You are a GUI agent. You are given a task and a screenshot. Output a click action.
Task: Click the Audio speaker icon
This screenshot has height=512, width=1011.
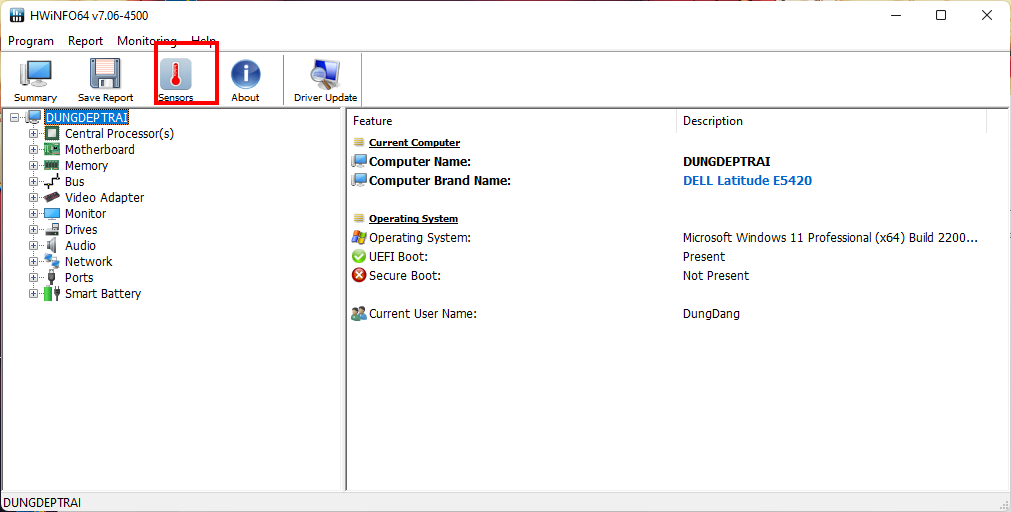52,246
